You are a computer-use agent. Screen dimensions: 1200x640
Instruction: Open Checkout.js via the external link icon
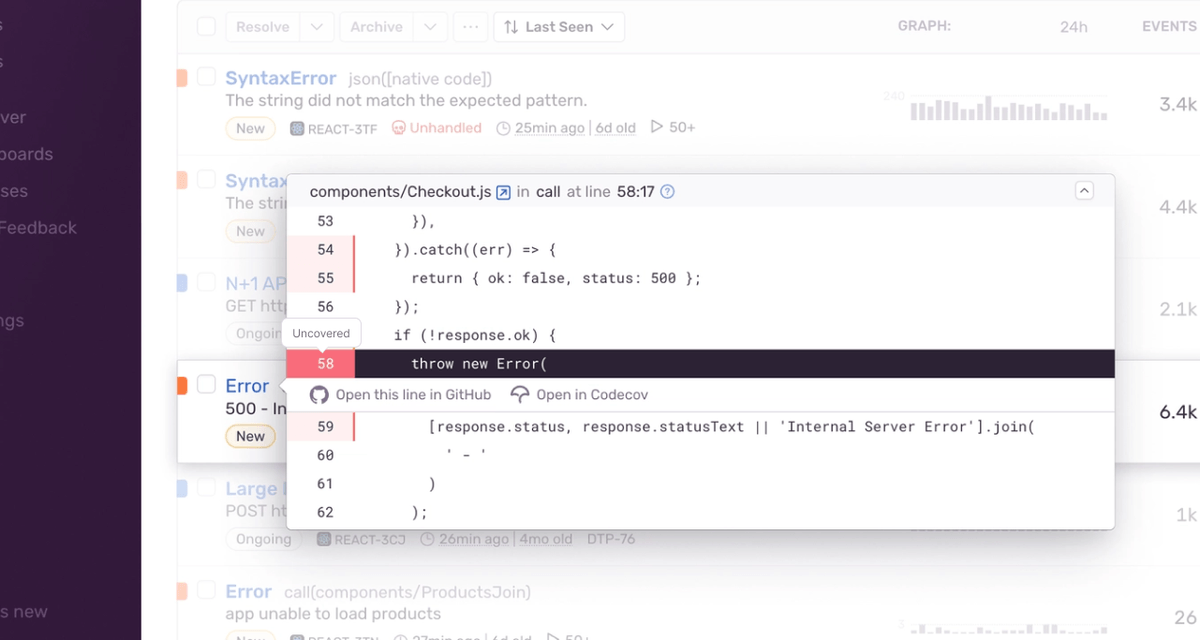tap(503, 191)
